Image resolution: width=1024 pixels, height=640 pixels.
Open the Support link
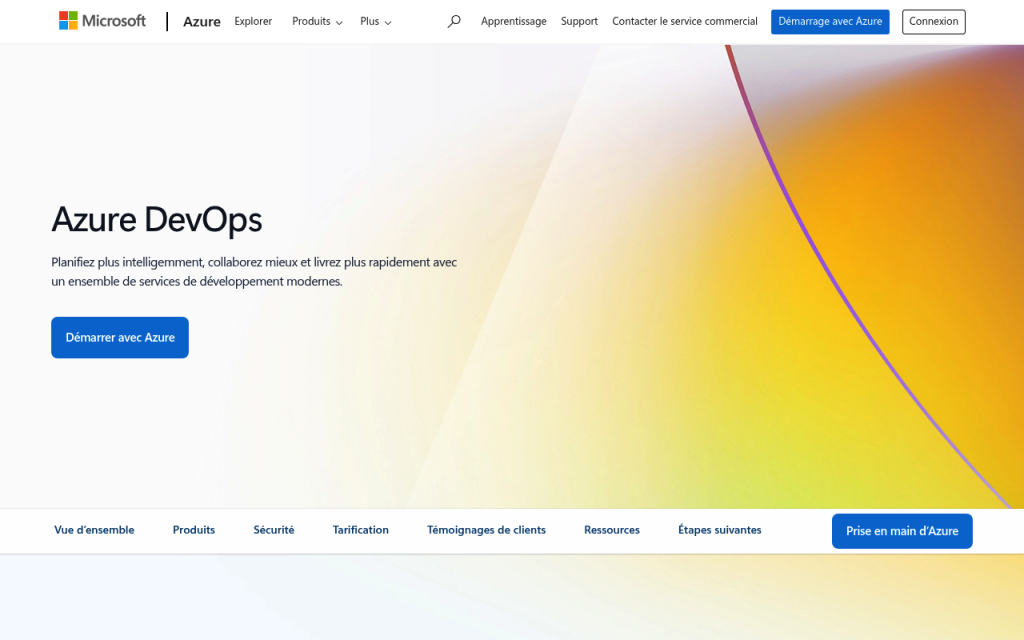tap(579, 22)
